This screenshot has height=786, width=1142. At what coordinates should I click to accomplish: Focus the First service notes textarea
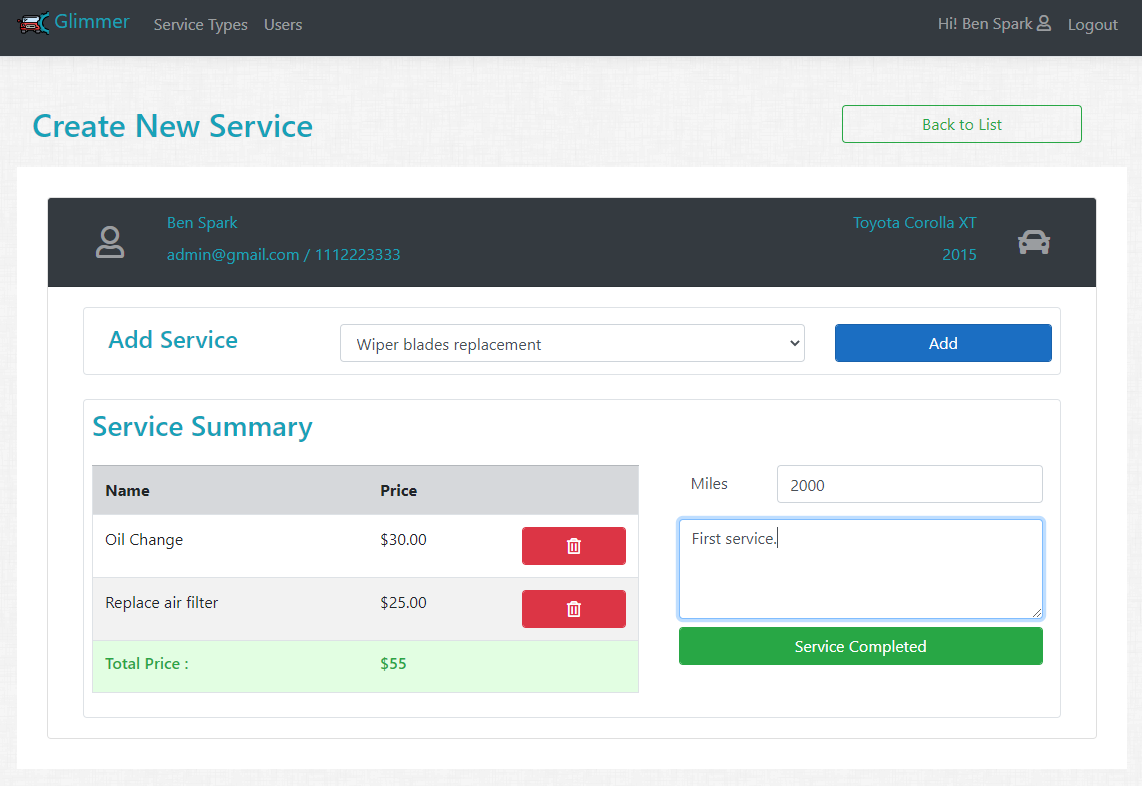pos(860,575)
